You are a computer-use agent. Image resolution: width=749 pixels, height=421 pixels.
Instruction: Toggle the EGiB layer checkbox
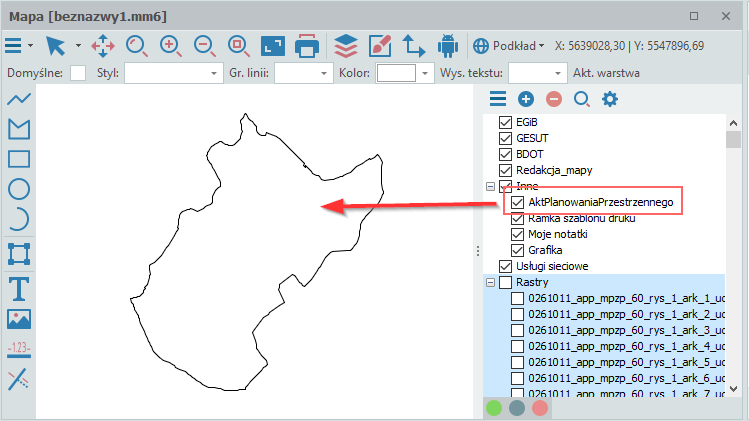point(505,122)
